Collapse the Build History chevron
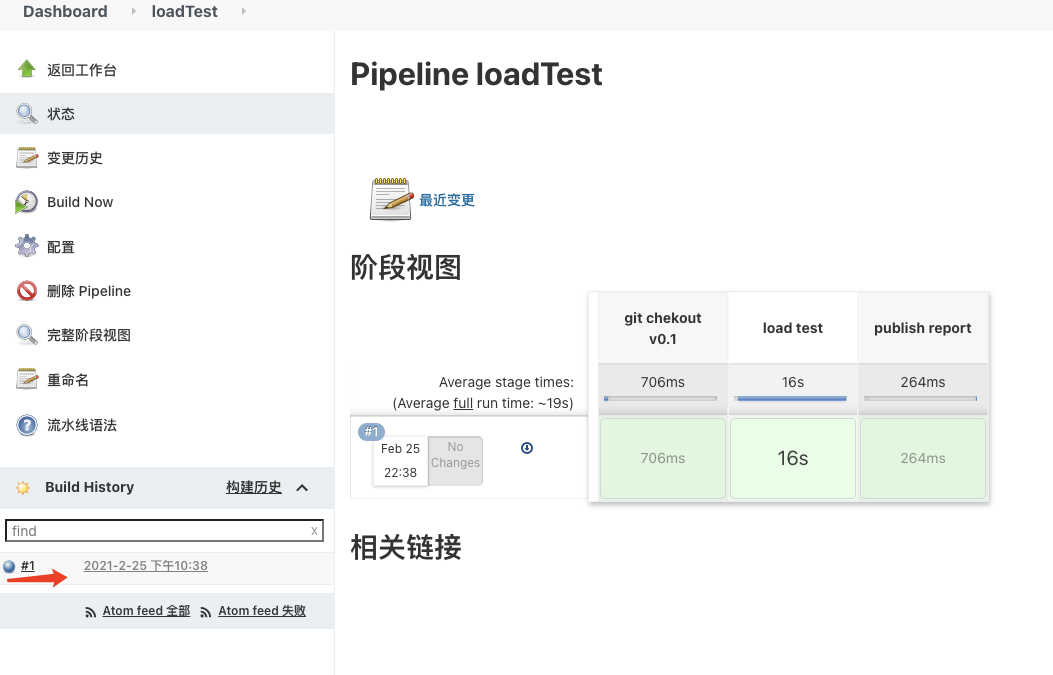The height and width of the screenshot is (675, 1053). (x=302, y=488)
